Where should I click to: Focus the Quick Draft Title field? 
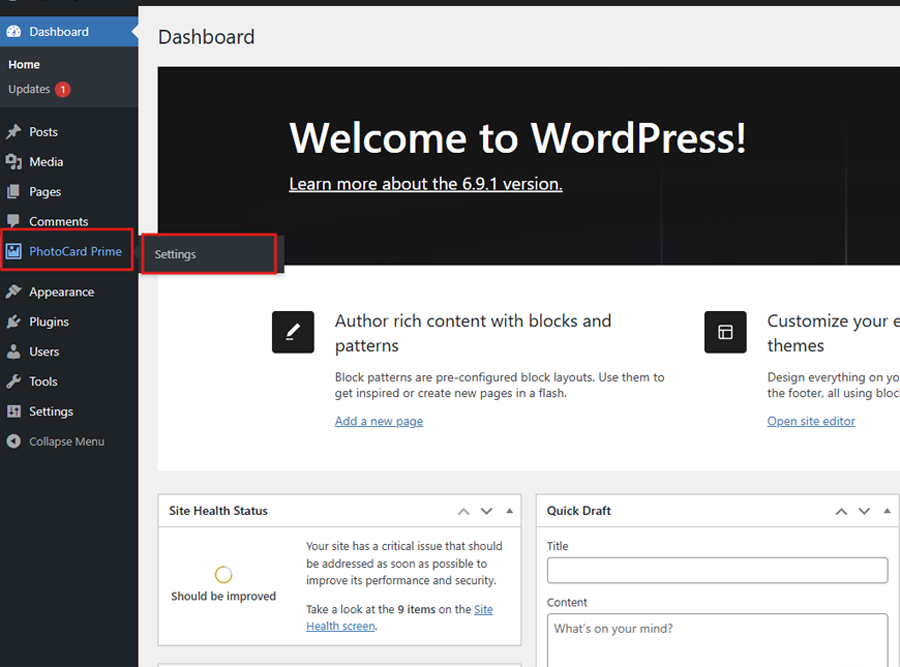click(717, 570)
